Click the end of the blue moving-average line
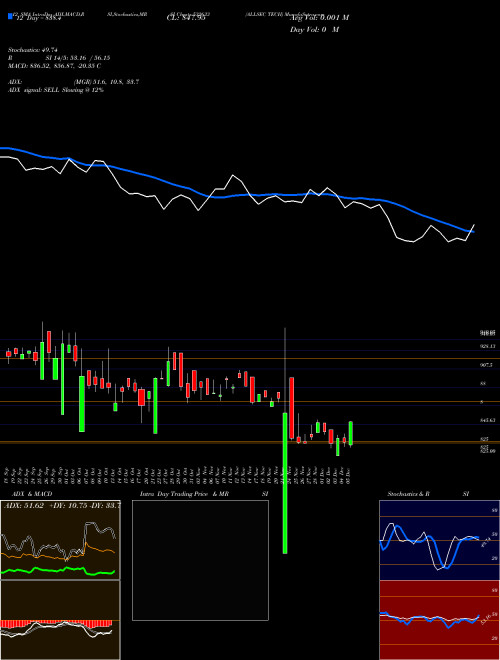Screen dimensions: 500x660 pyautogui.click(x=473, y=232)
